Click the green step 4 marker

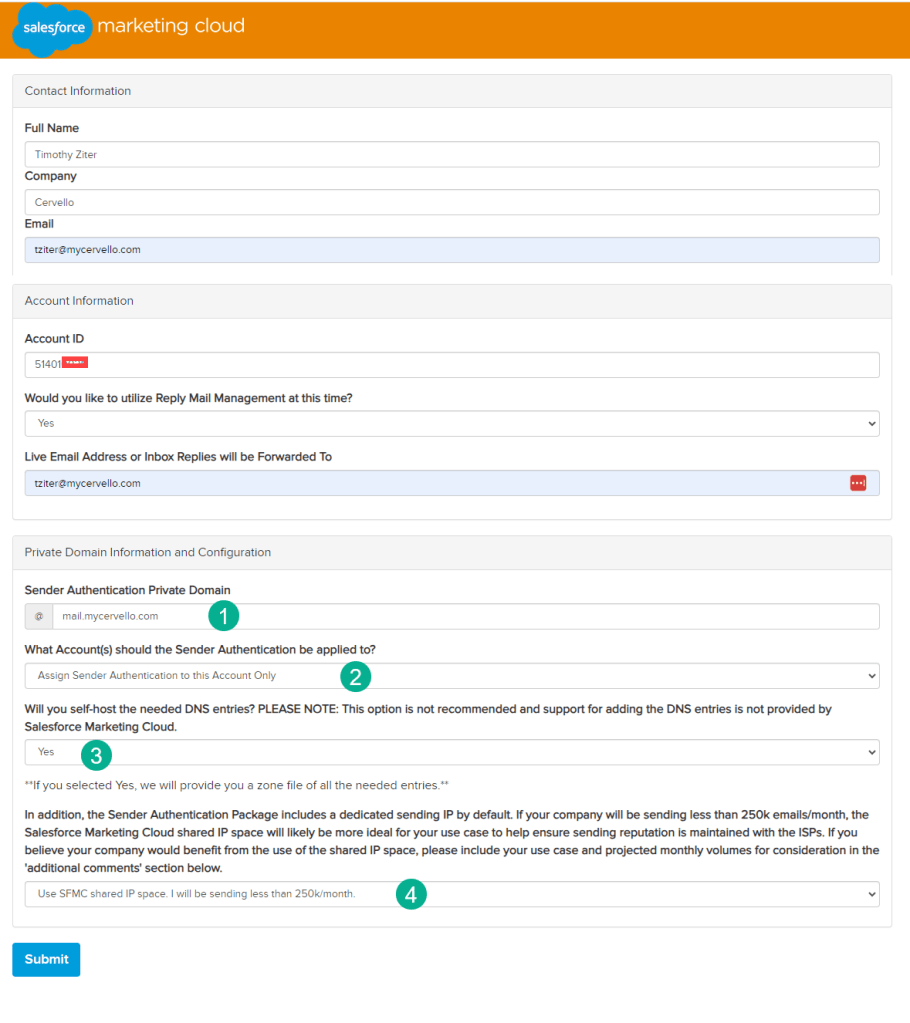[411, 894]
